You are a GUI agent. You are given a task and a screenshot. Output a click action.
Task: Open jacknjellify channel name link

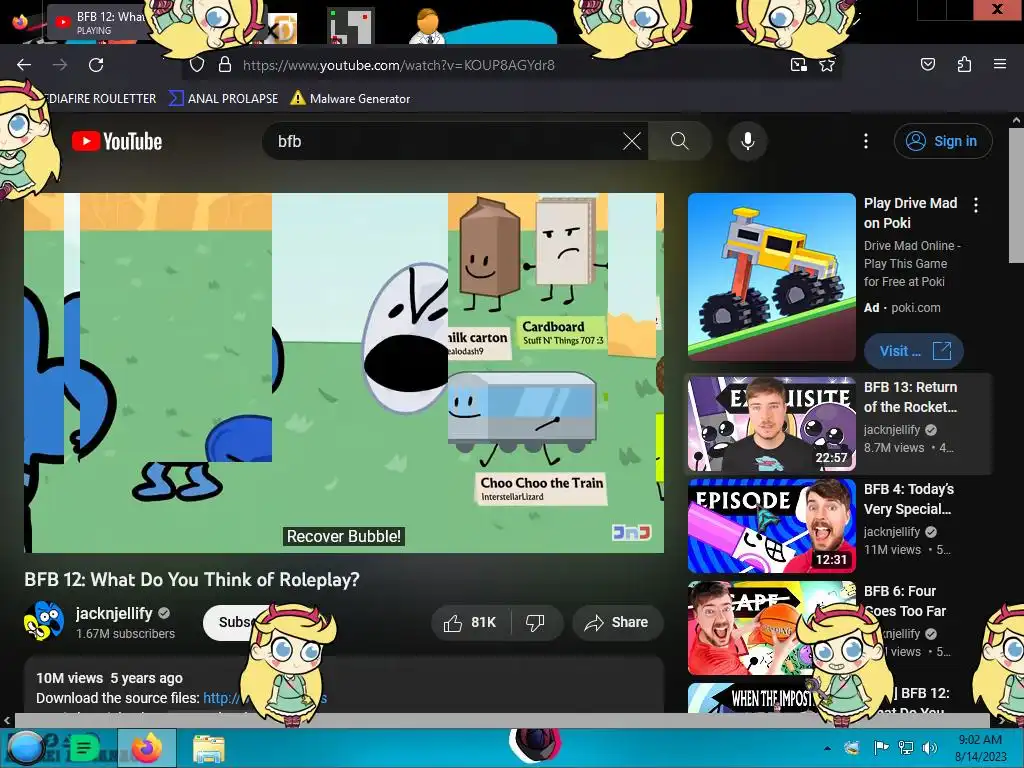coord(114,613)
